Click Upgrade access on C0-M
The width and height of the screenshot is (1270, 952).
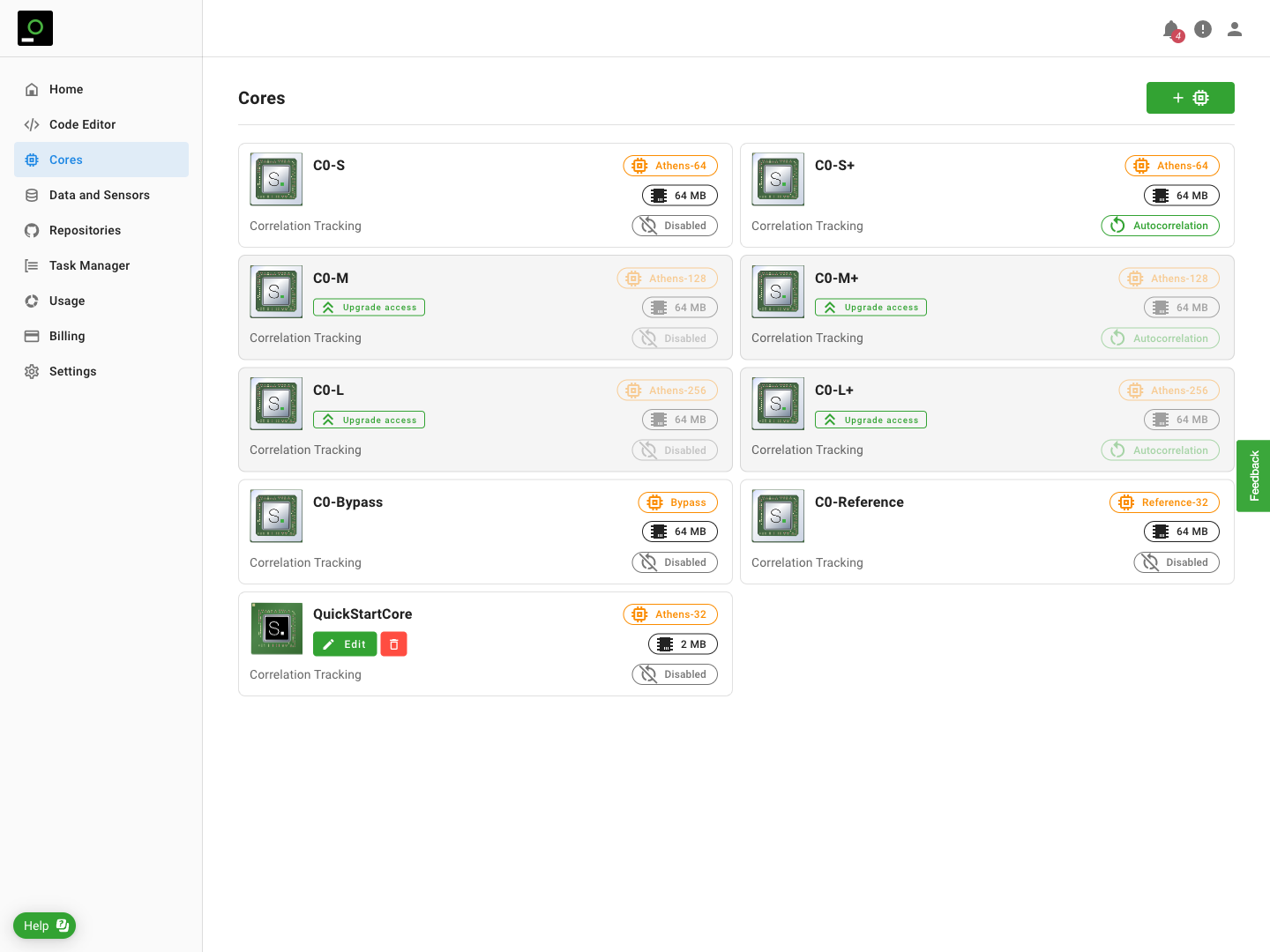369,308
